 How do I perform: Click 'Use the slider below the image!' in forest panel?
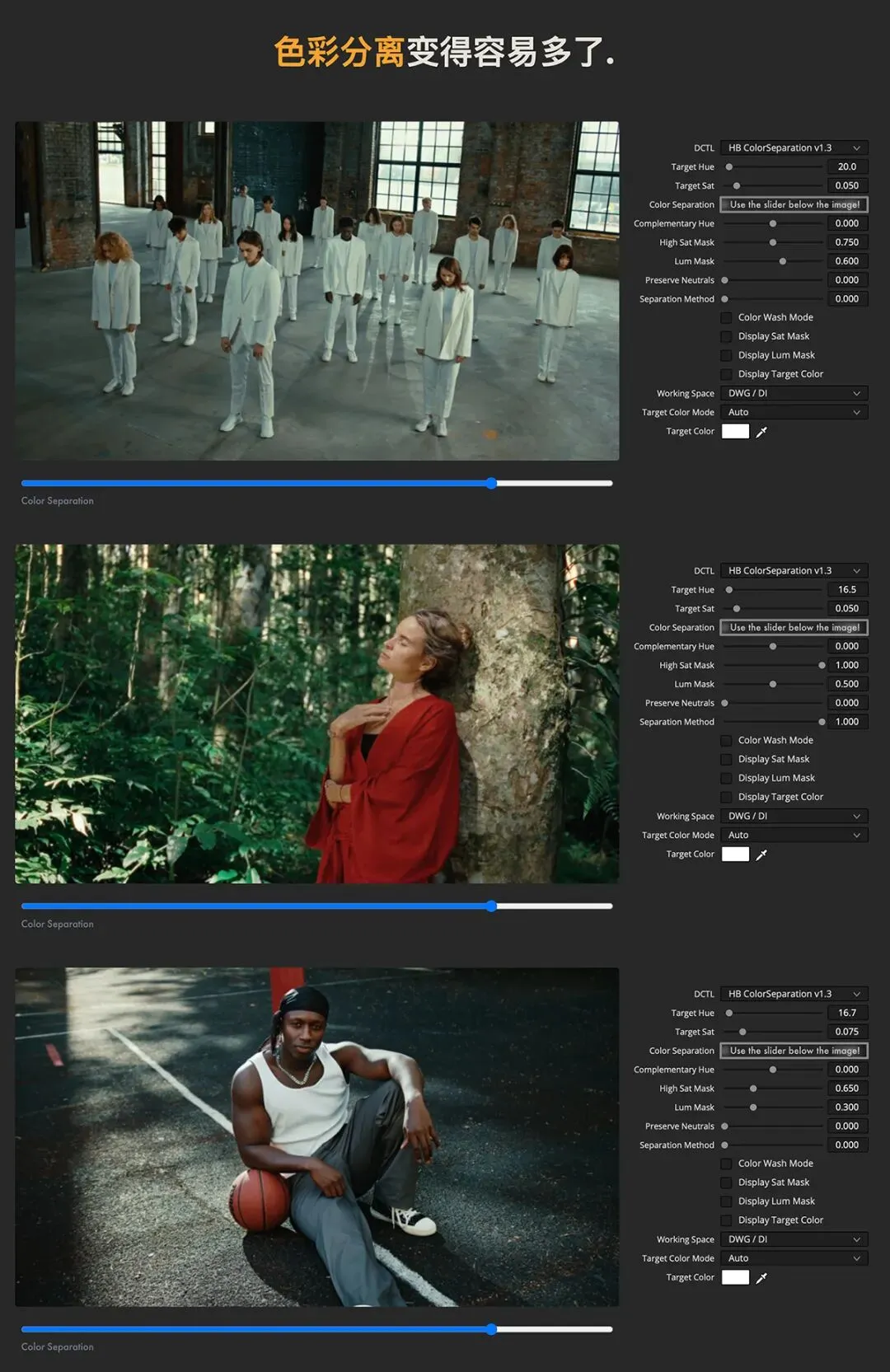[x=794, y=628]
